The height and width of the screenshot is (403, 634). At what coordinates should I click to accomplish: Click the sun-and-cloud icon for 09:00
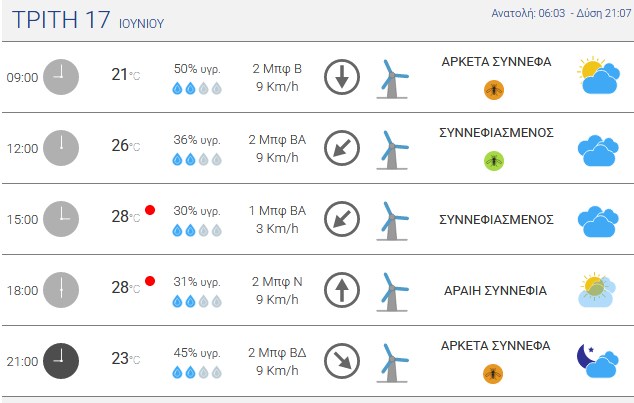click(x=598, y=76)
